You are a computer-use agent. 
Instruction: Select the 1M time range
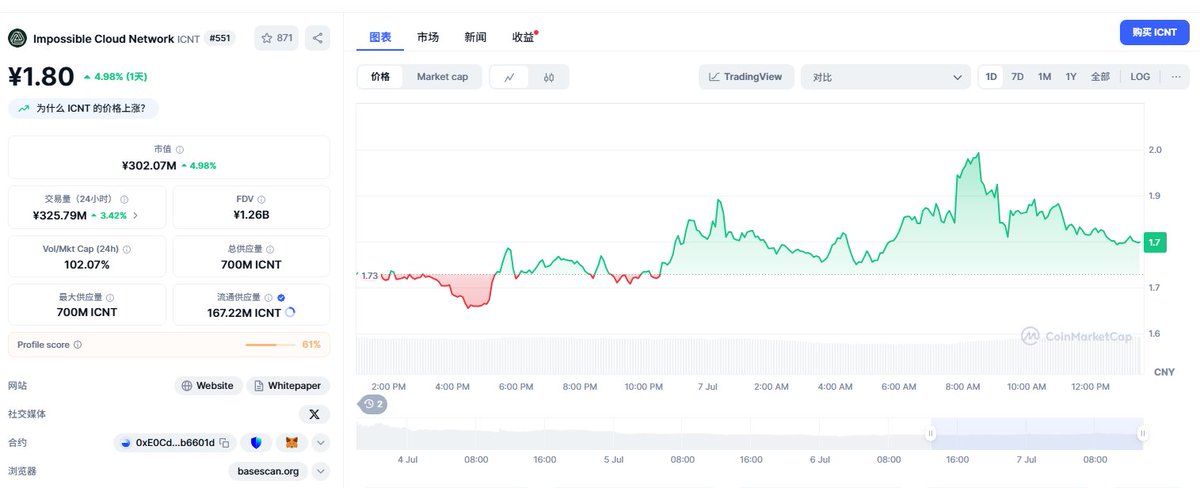pos(1044,77)
